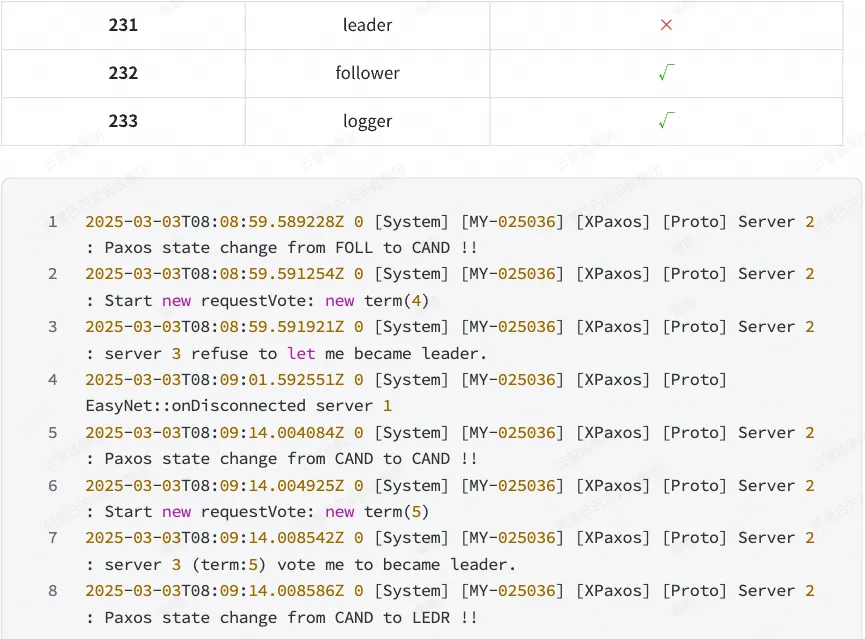This screenshot has height=639, width=865.
Task: Click line number 1 in code block
Action: pos(52,222)
